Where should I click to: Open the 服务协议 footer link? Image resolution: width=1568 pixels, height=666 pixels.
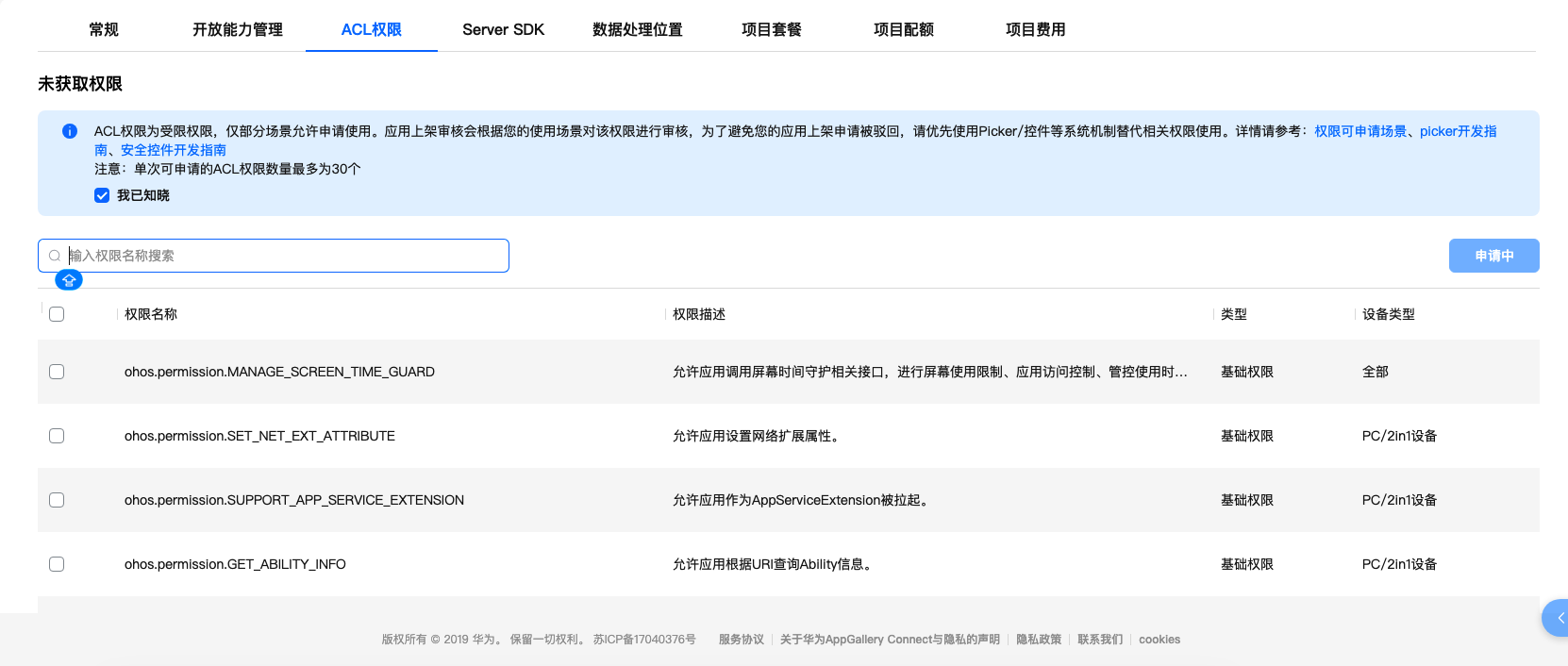[x=741, y=640]
